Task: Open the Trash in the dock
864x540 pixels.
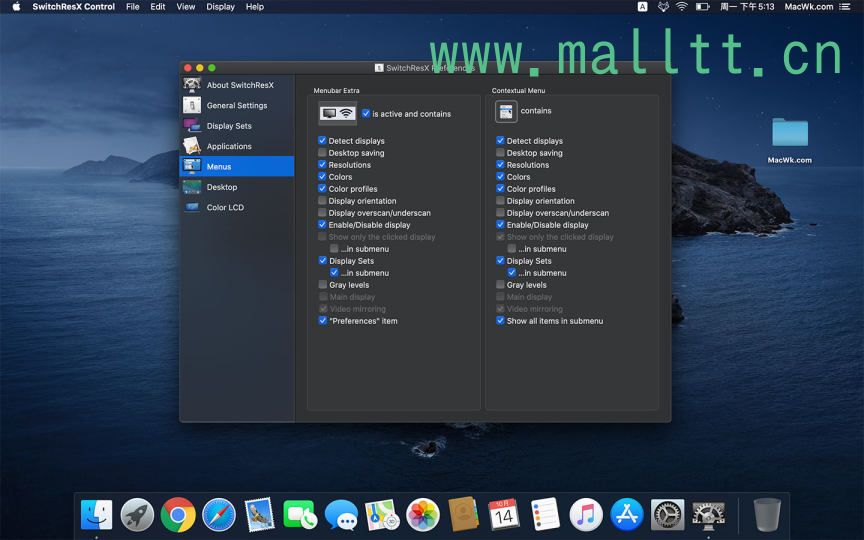Action: pos(767,515)
